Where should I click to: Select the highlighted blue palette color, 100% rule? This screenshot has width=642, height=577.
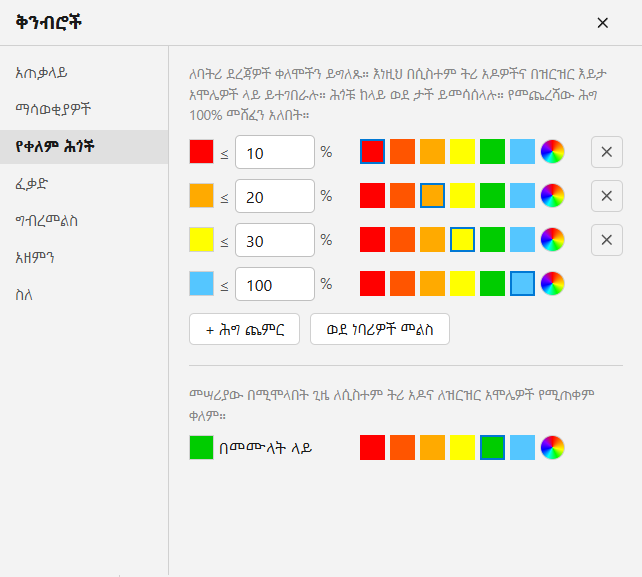(522, 283)
